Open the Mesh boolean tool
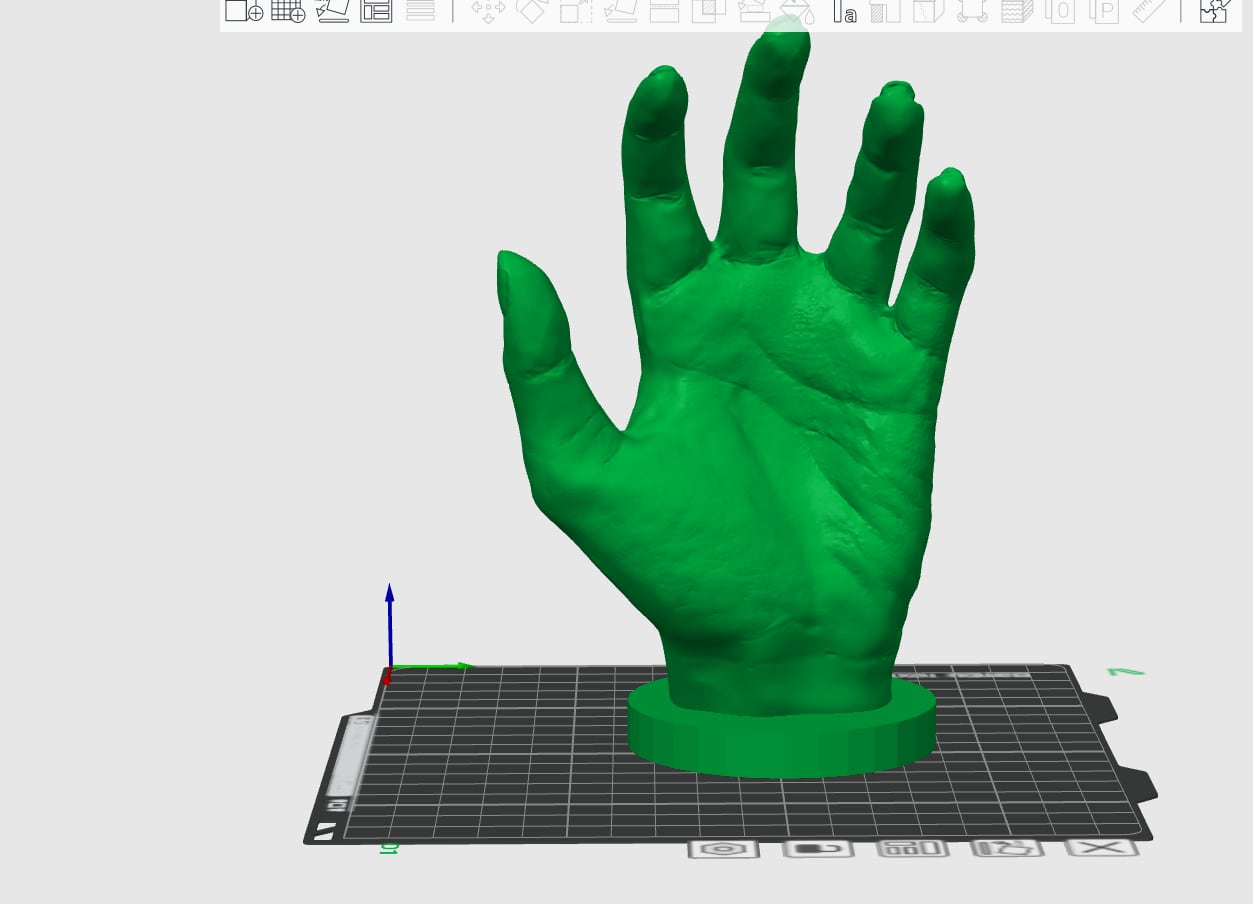This screenshot has width=1253, height=904. 709,11
